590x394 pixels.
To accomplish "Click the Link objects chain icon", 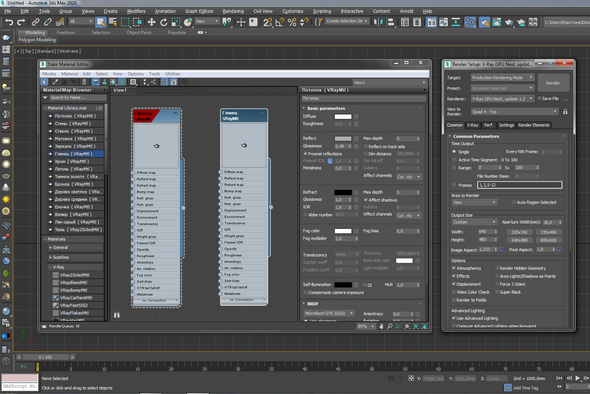I will point(36,23).
